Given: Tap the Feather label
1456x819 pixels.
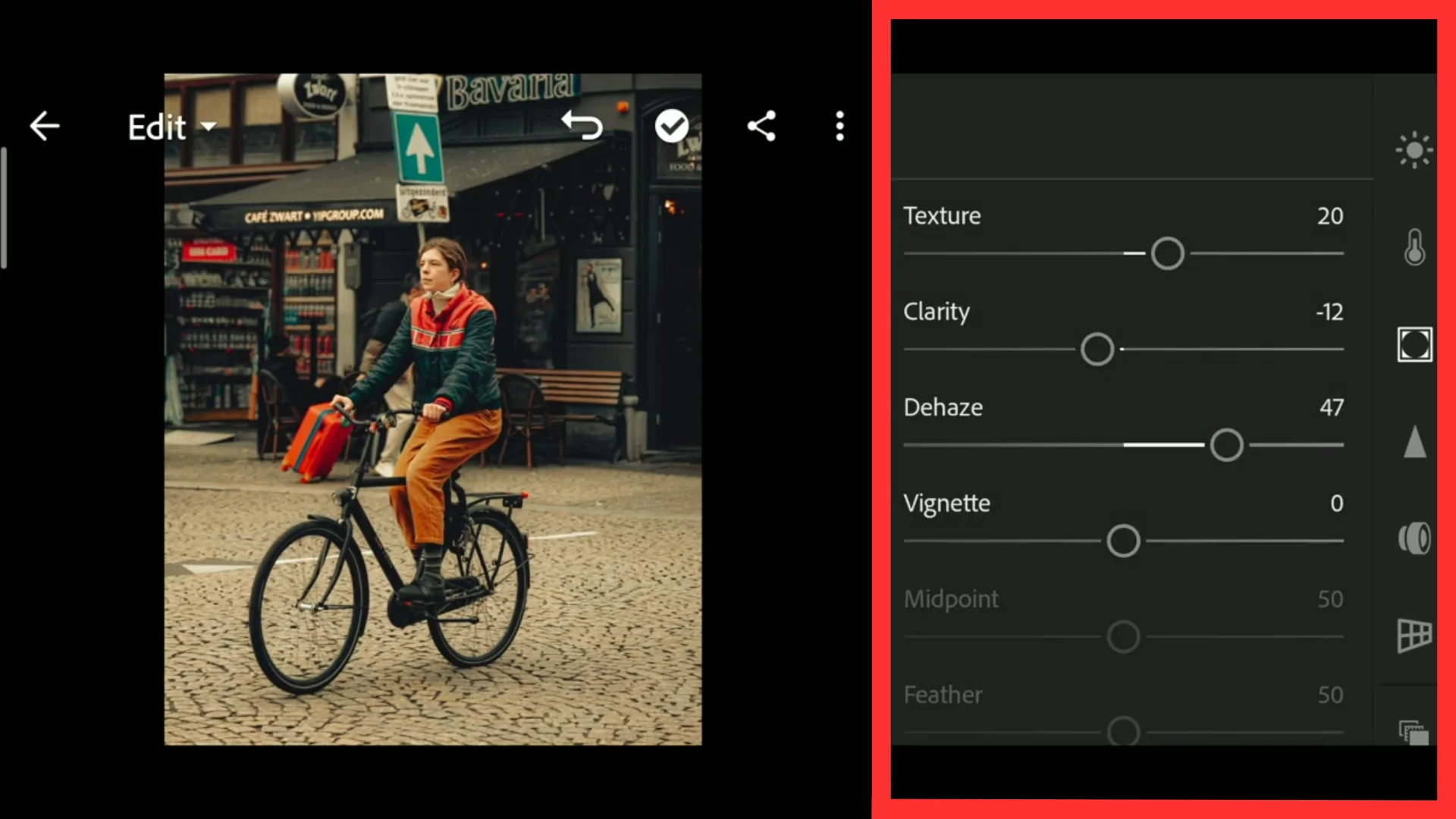Looking at the screenshot, I should coord(943,695).
